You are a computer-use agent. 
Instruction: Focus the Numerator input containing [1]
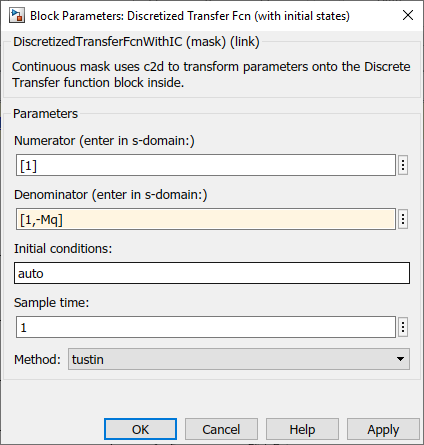click(206, 165)
